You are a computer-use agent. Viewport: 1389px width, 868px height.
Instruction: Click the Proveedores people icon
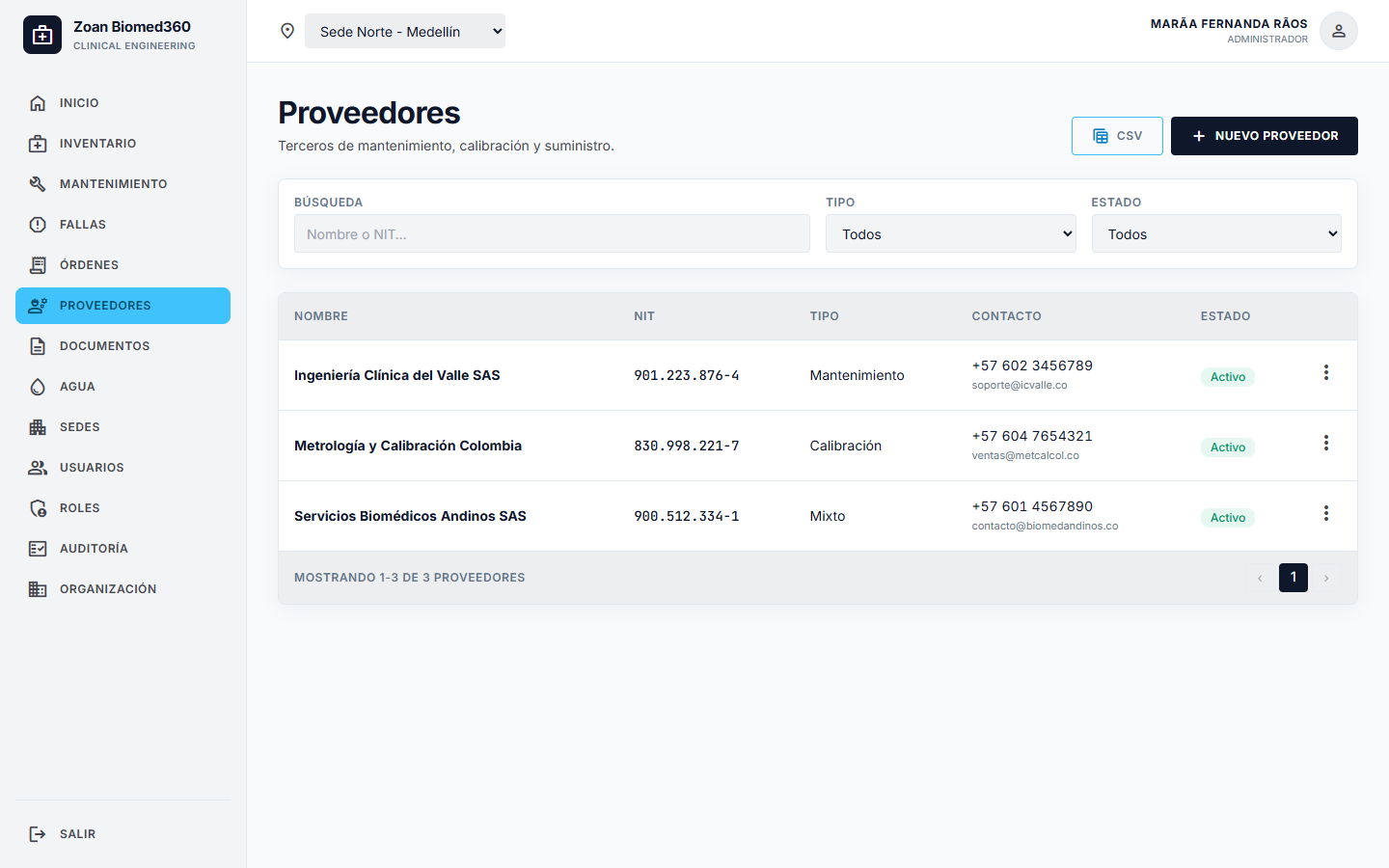coord(38,306)
